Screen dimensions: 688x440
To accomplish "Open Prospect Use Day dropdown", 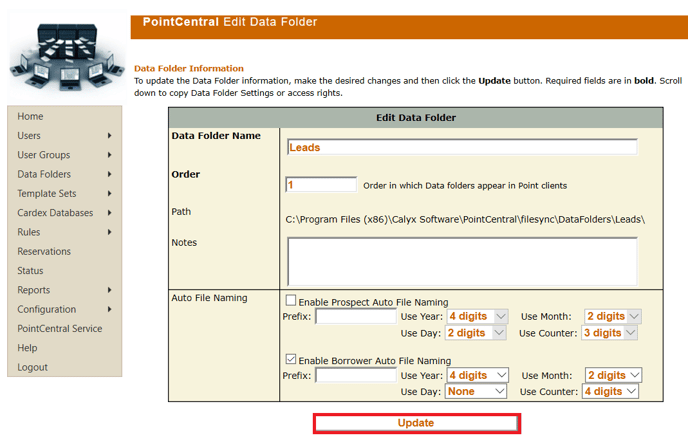I will [x=476, y=333].
